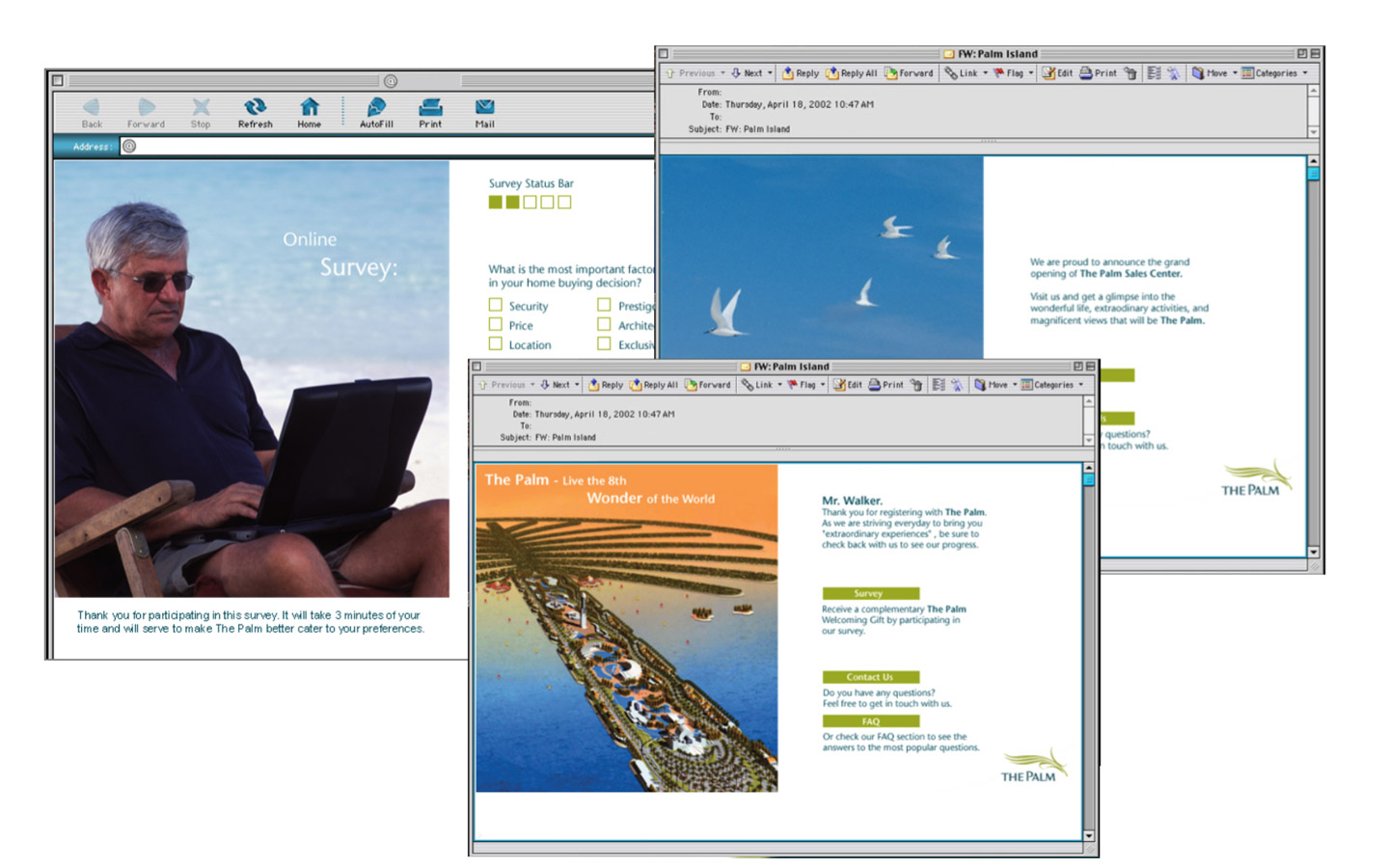The image size is (1389, 868).
Task: Click the Print button in the front Mr. Walker email toolbar
Action: pyautogui.click(x=886, y=385)
